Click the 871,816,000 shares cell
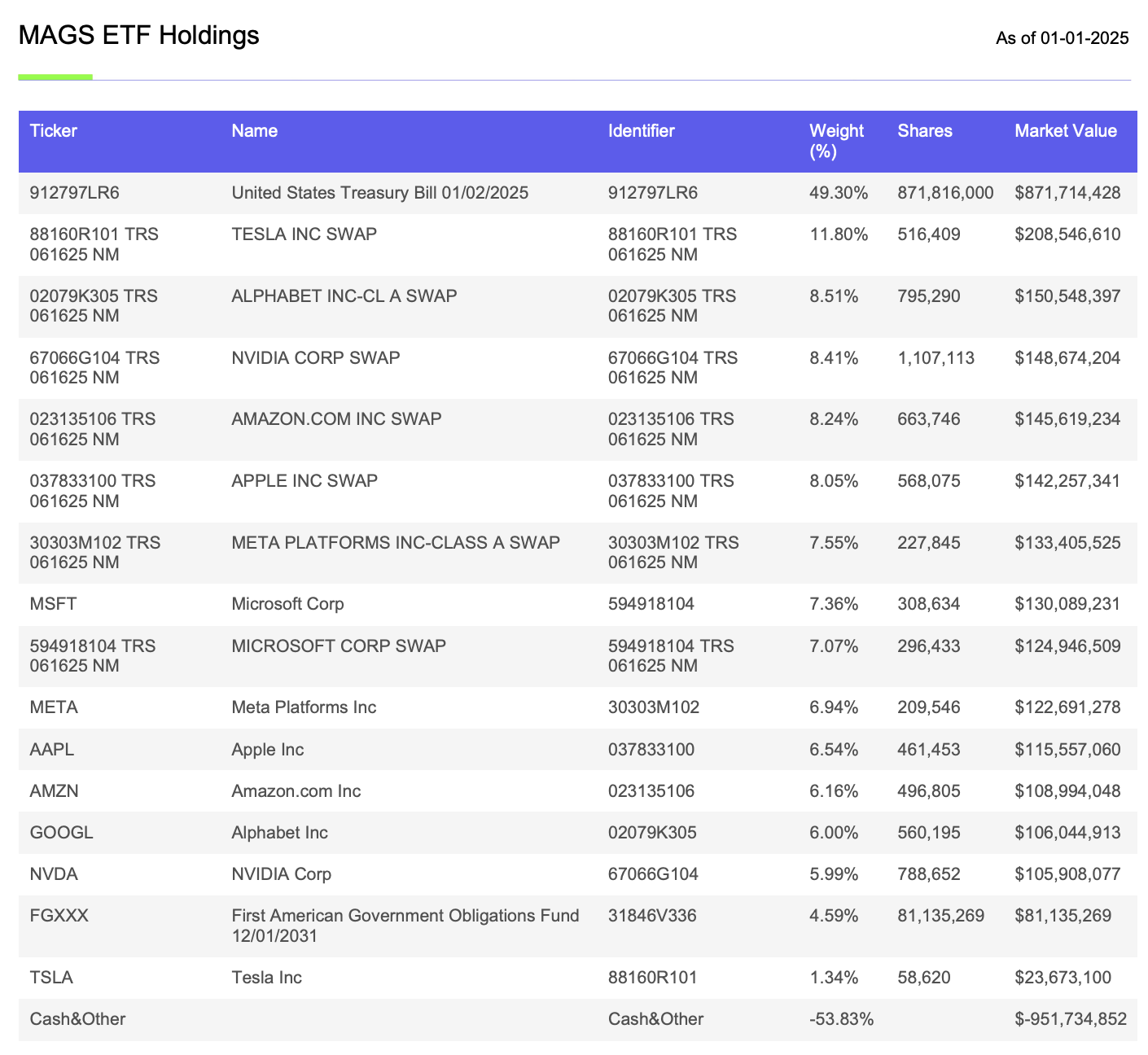Screen dimensions: 1148x1055 [x=945, y=193]
